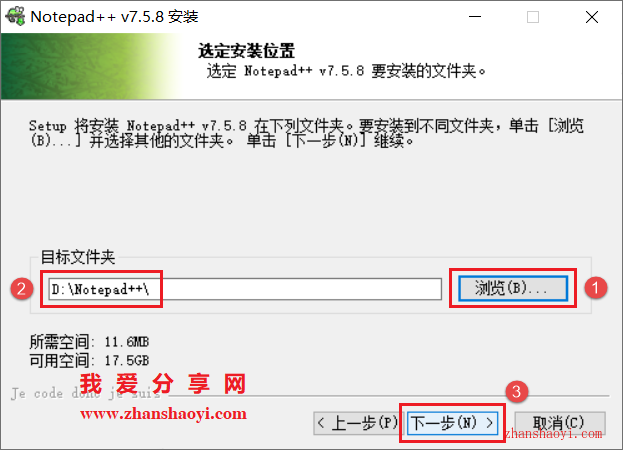Viewport: 623px width, 450px height.
Task: Close the Notepad++ installer window
Action: [x=592, y=17]
